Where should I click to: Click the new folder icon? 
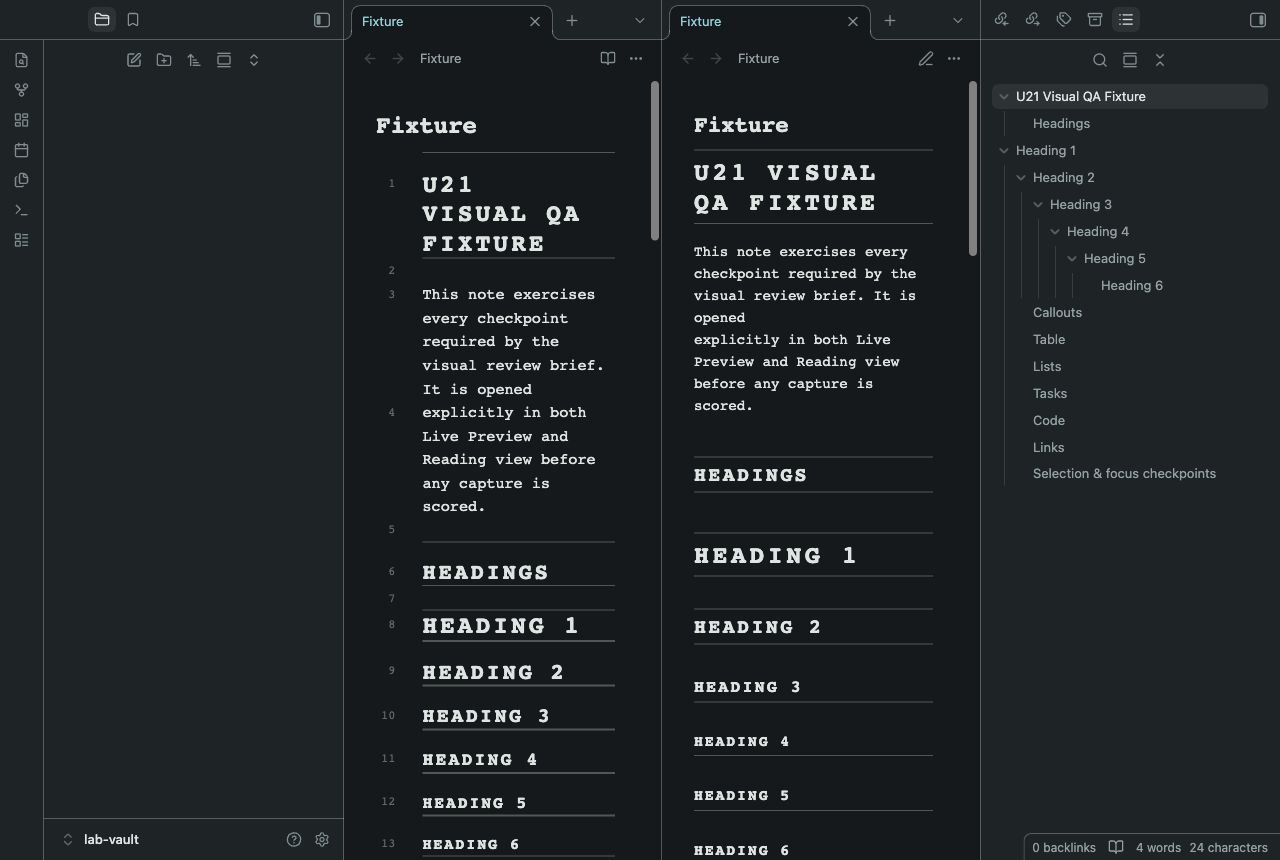coord(164,60)
